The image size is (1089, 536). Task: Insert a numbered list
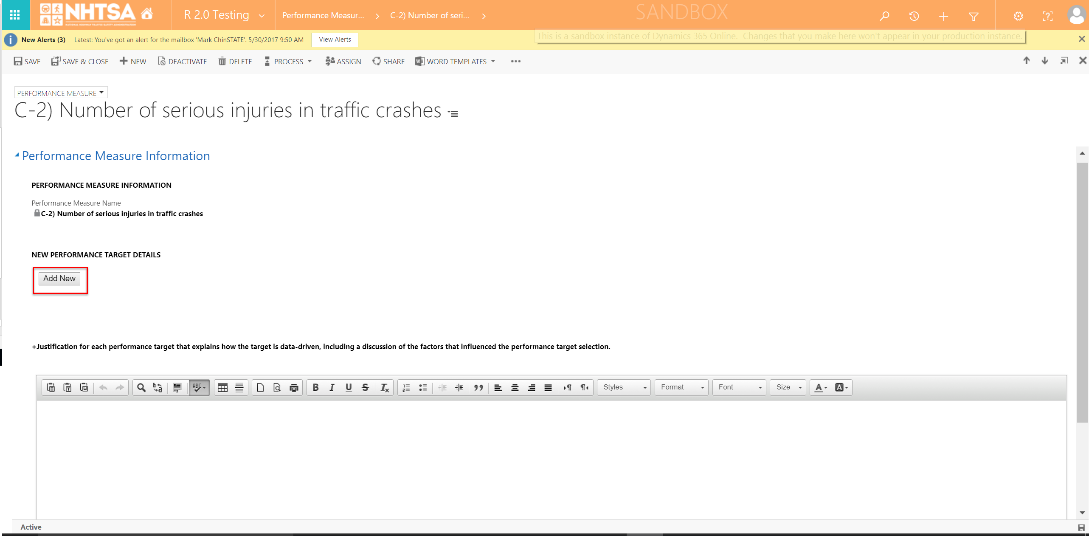point(407,387)
